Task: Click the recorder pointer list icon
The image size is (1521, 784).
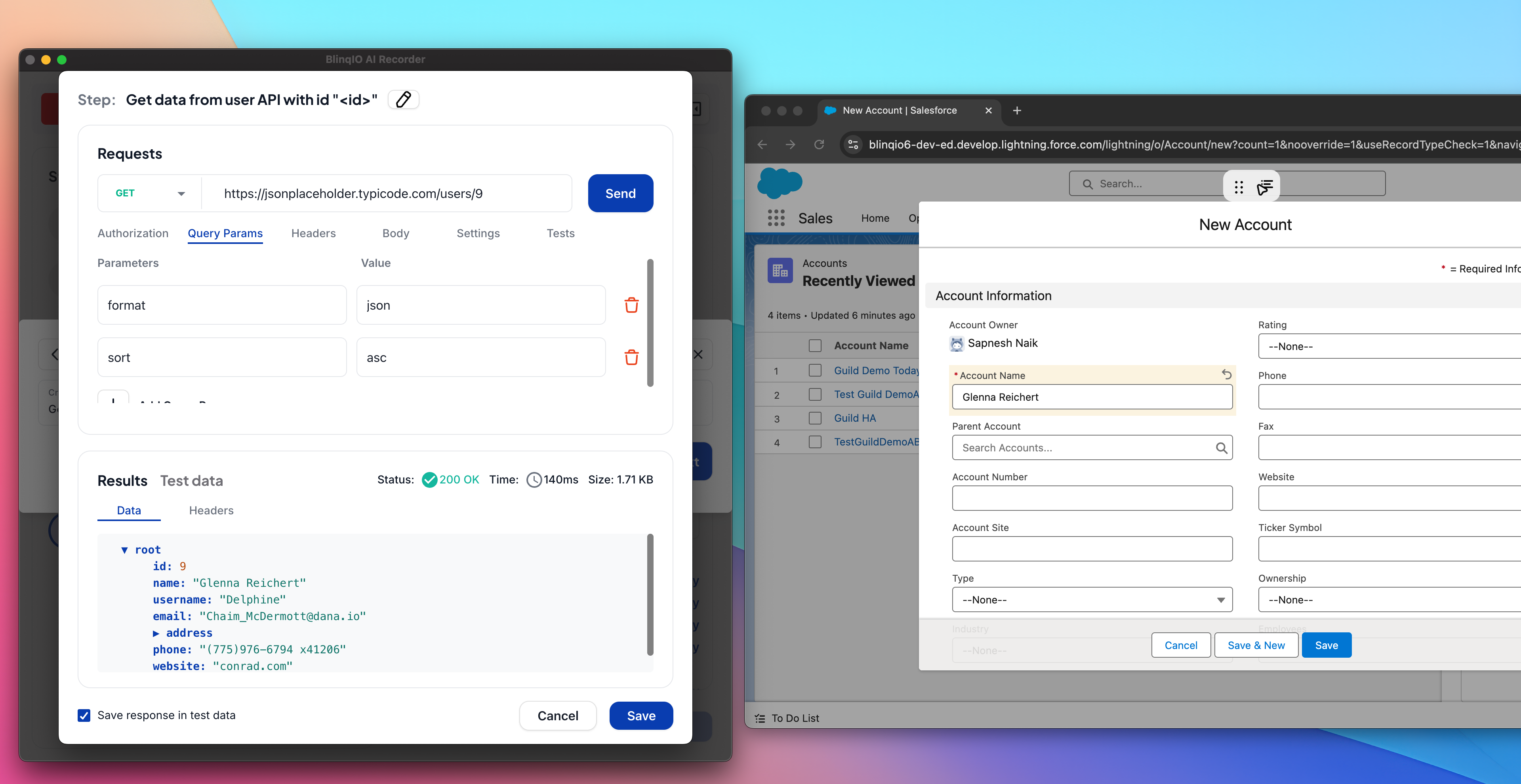Action: pos(1264,187)
